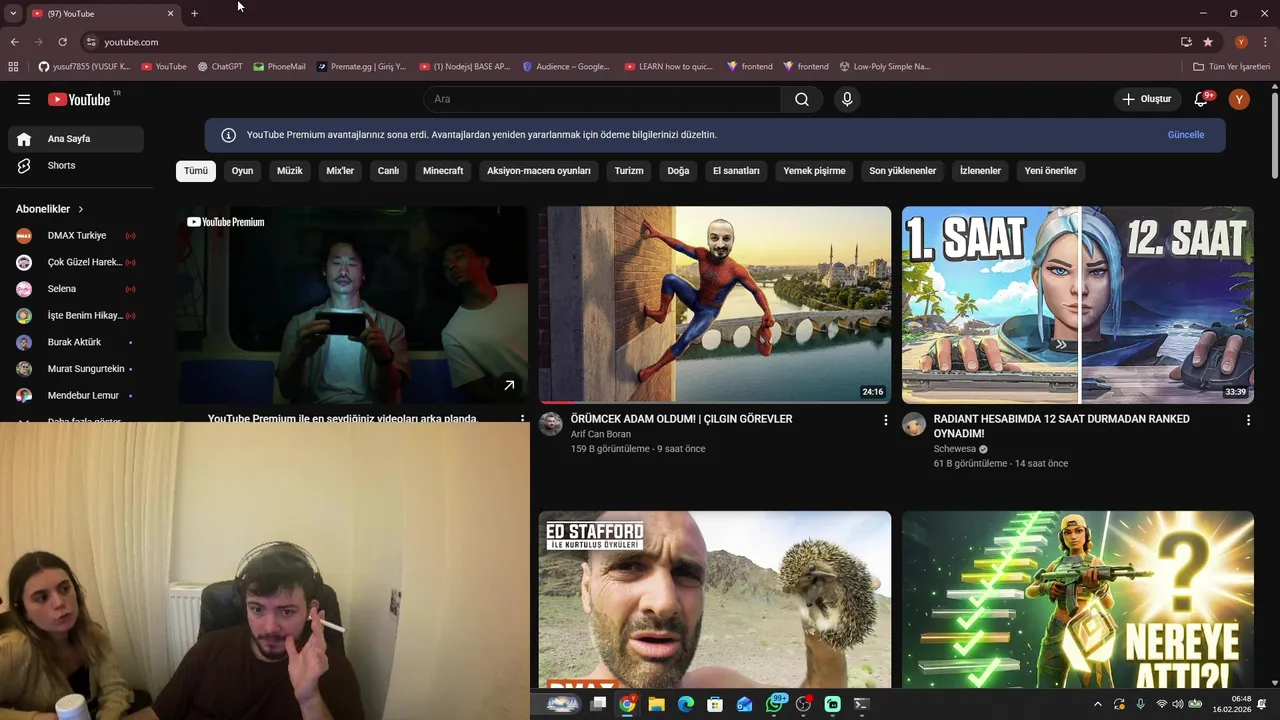Image resolution: width=1280 pixels, height=720 pixels.
Task: Play the Ed Stafford hedgehog thumbnail
Action: click(x=715, y=599)
